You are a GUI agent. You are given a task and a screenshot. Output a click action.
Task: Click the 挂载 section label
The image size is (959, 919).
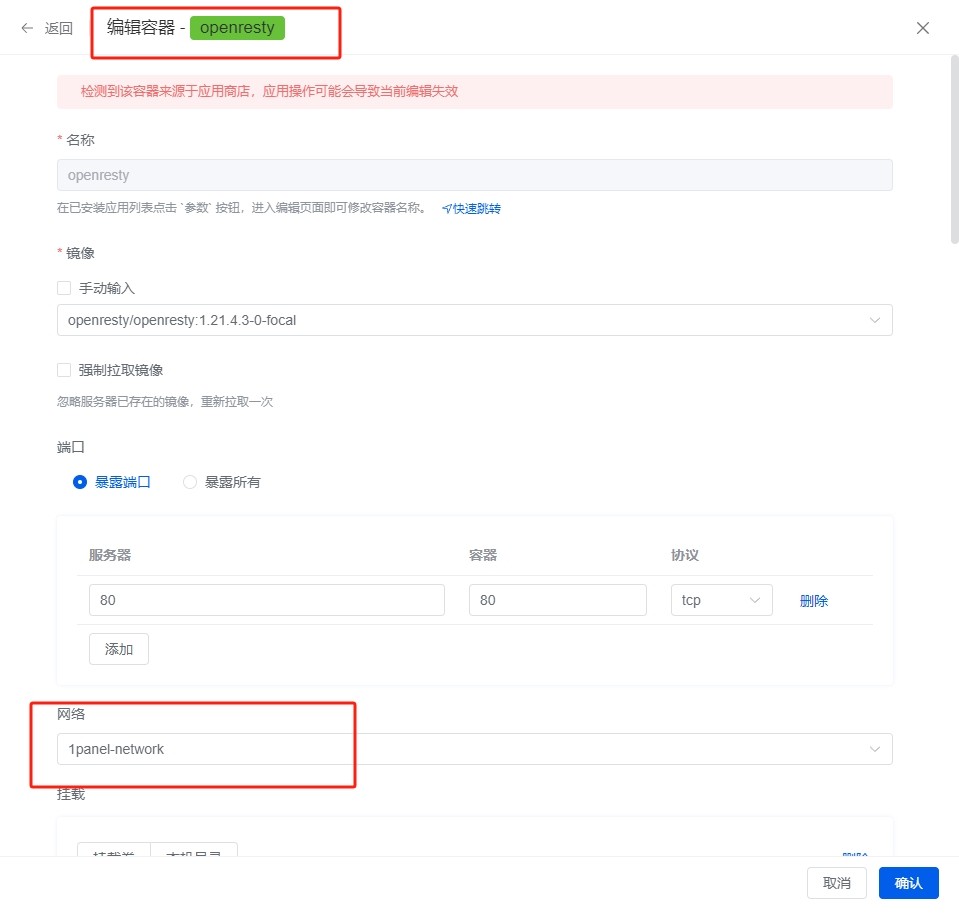click(71, 794)
